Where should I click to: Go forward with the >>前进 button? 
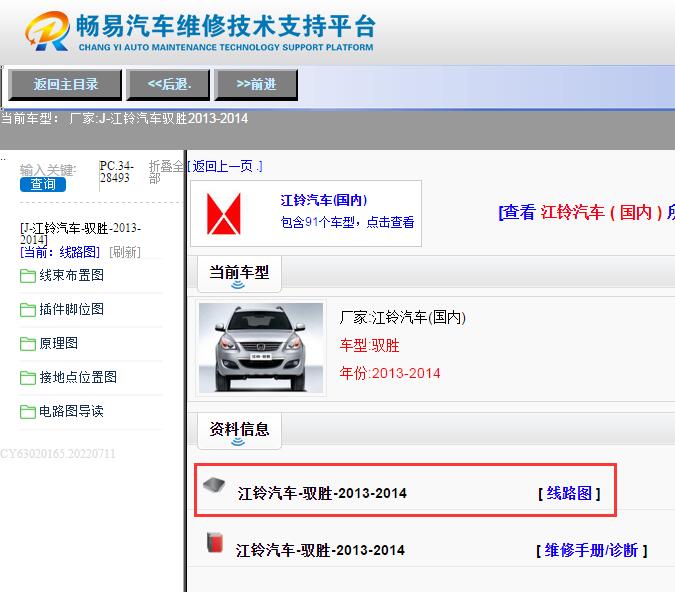click(256, 84)
